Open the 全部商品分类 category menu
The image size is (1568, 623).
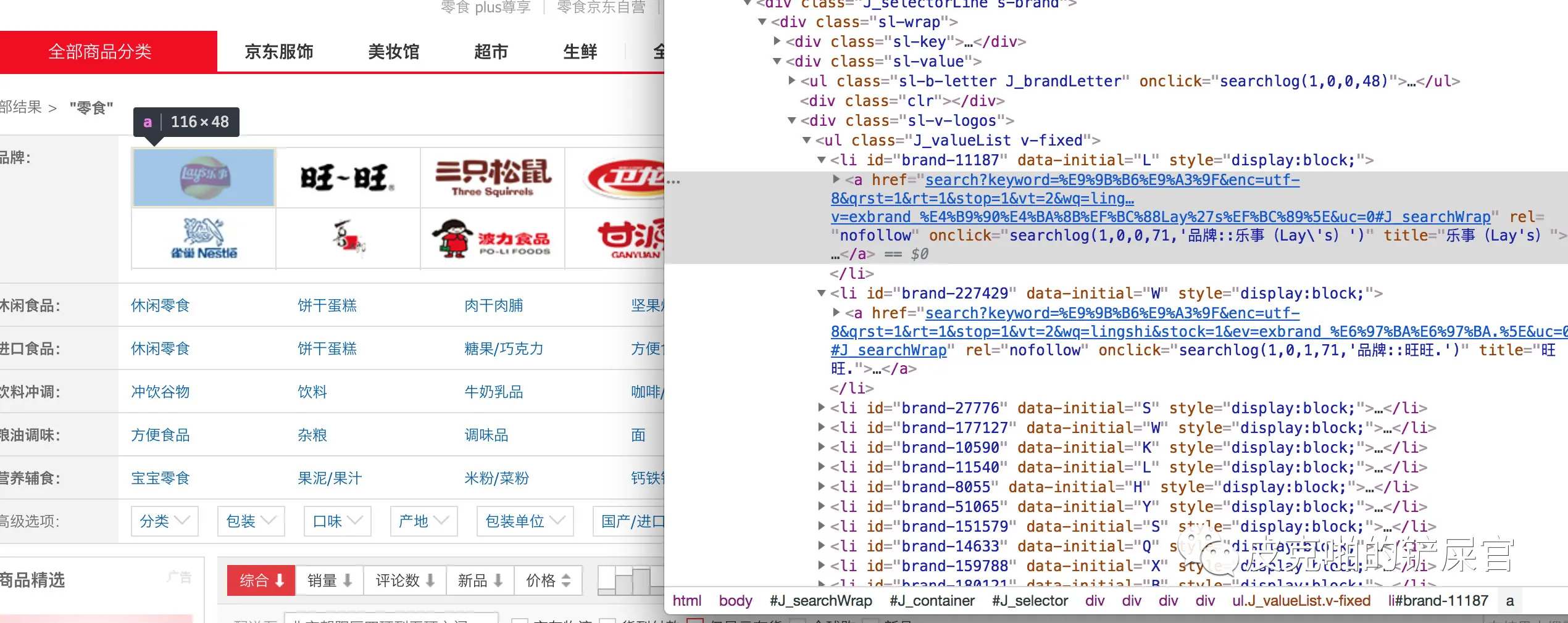pos(100,51)
